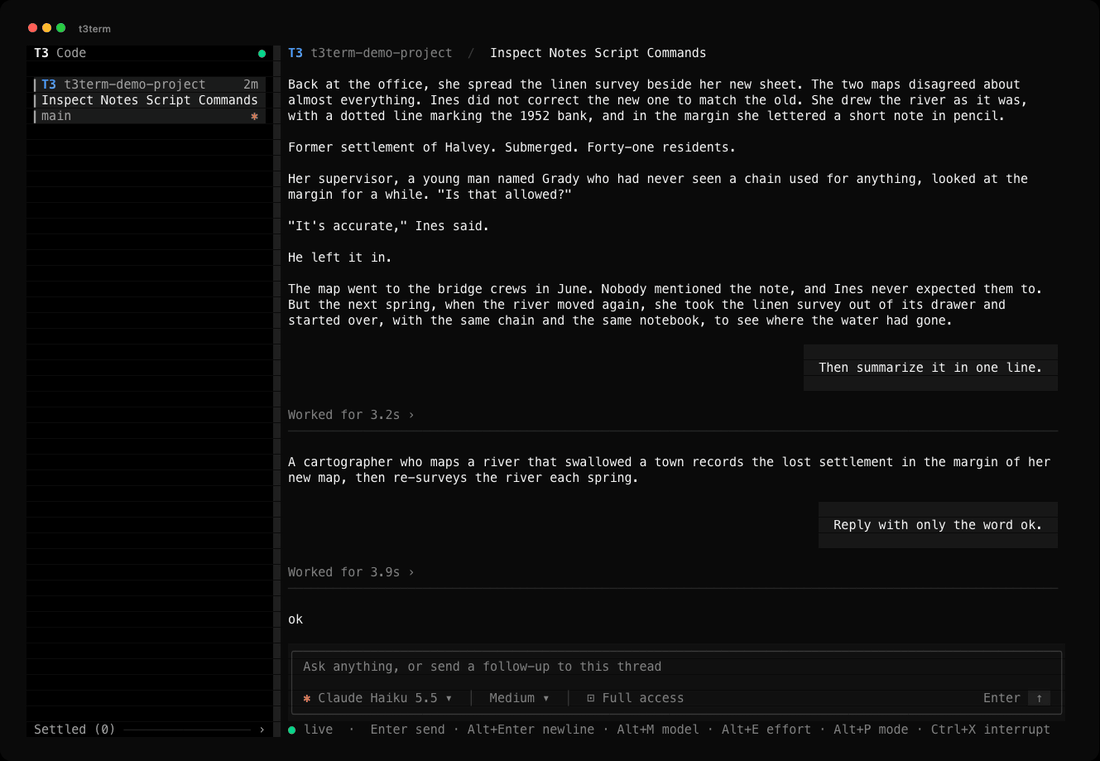The height and width of the screenshot is (761, 1100).
Task: Click the green live status indicator dot
Action: tap(292, 730)
